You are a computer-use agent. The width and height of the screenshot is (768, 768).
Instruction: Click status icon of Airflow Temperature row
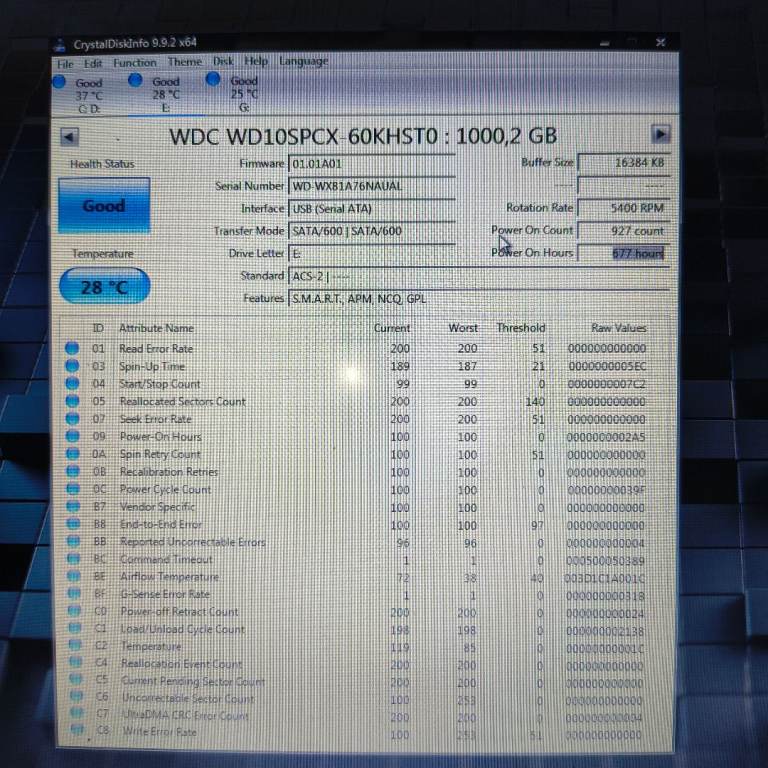pos(73,576)
